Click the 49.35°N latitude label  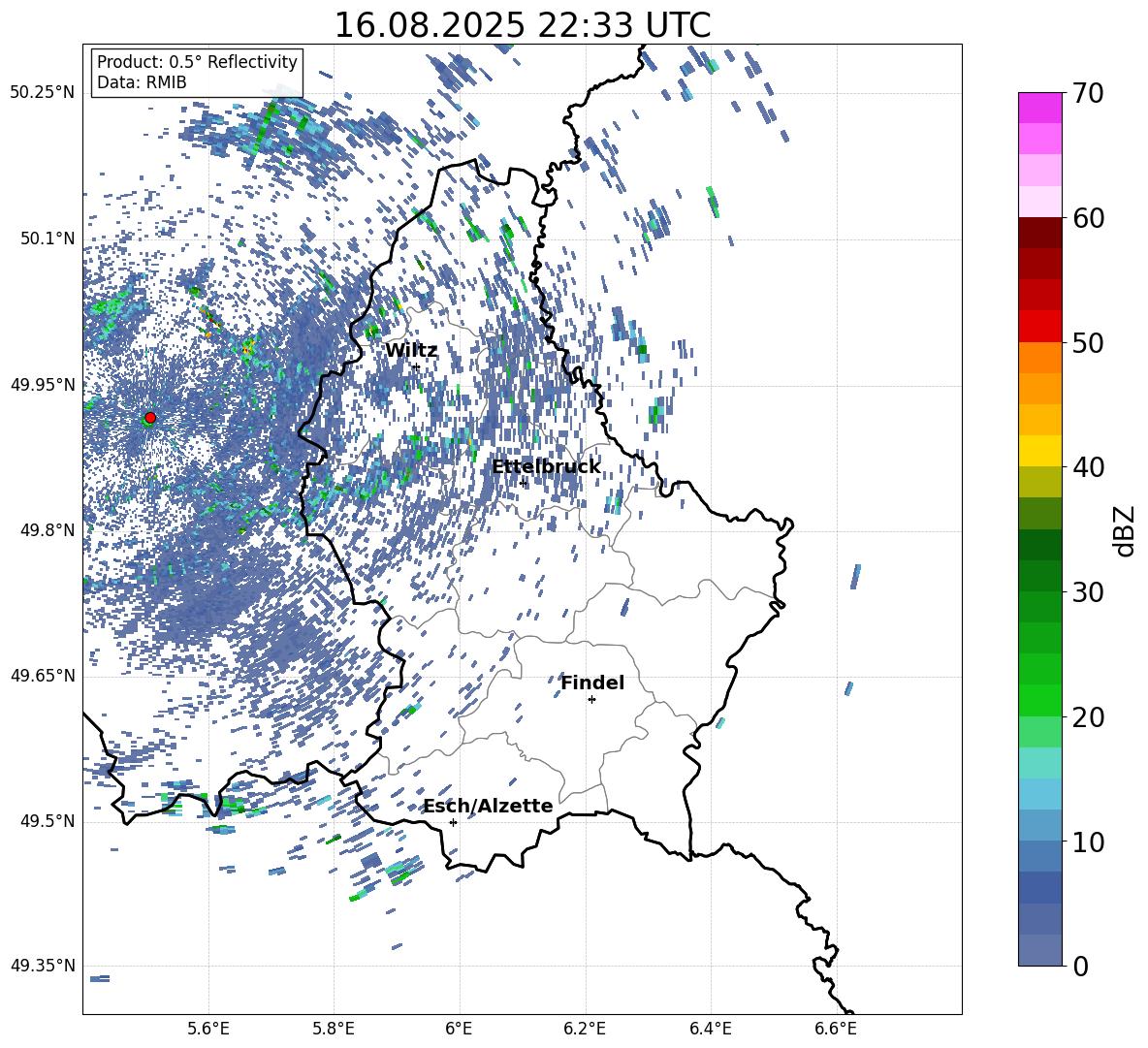pos(43,966)
